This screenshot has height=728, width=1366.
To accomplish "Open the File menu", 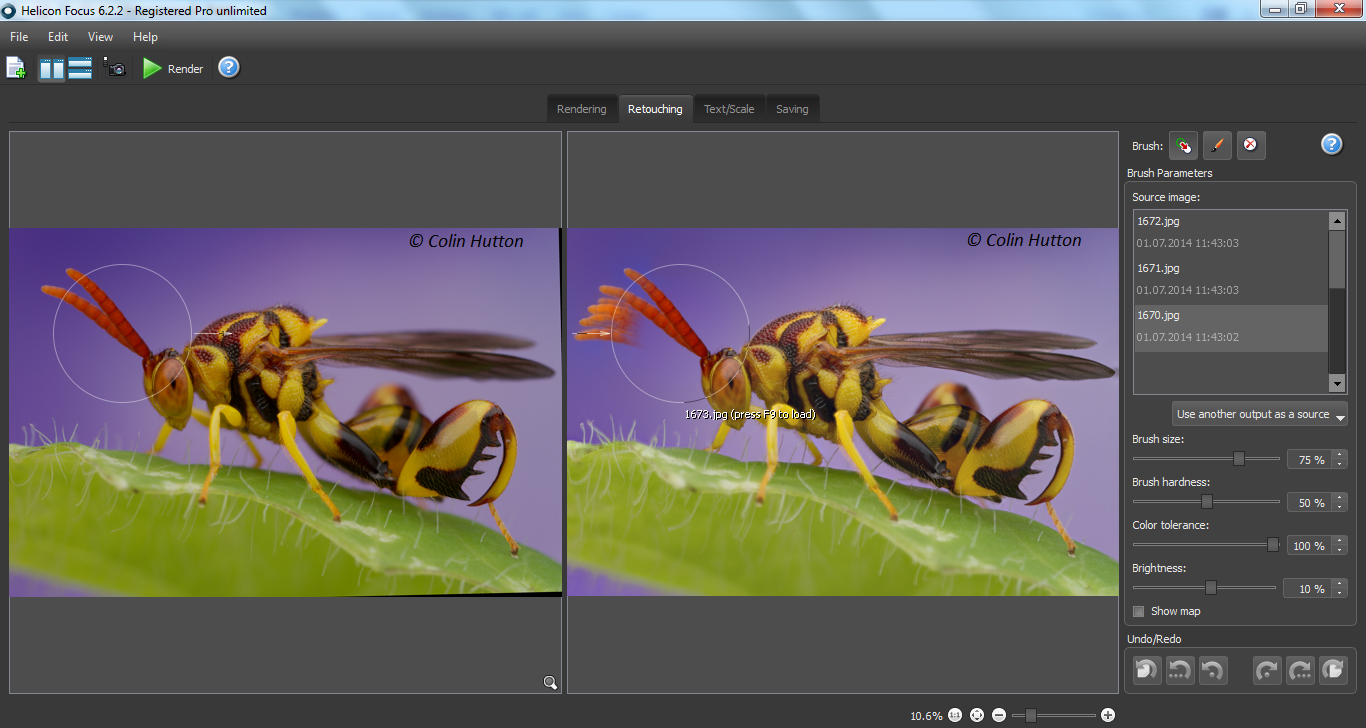I will pyautogui.click(x=19, y=37).
